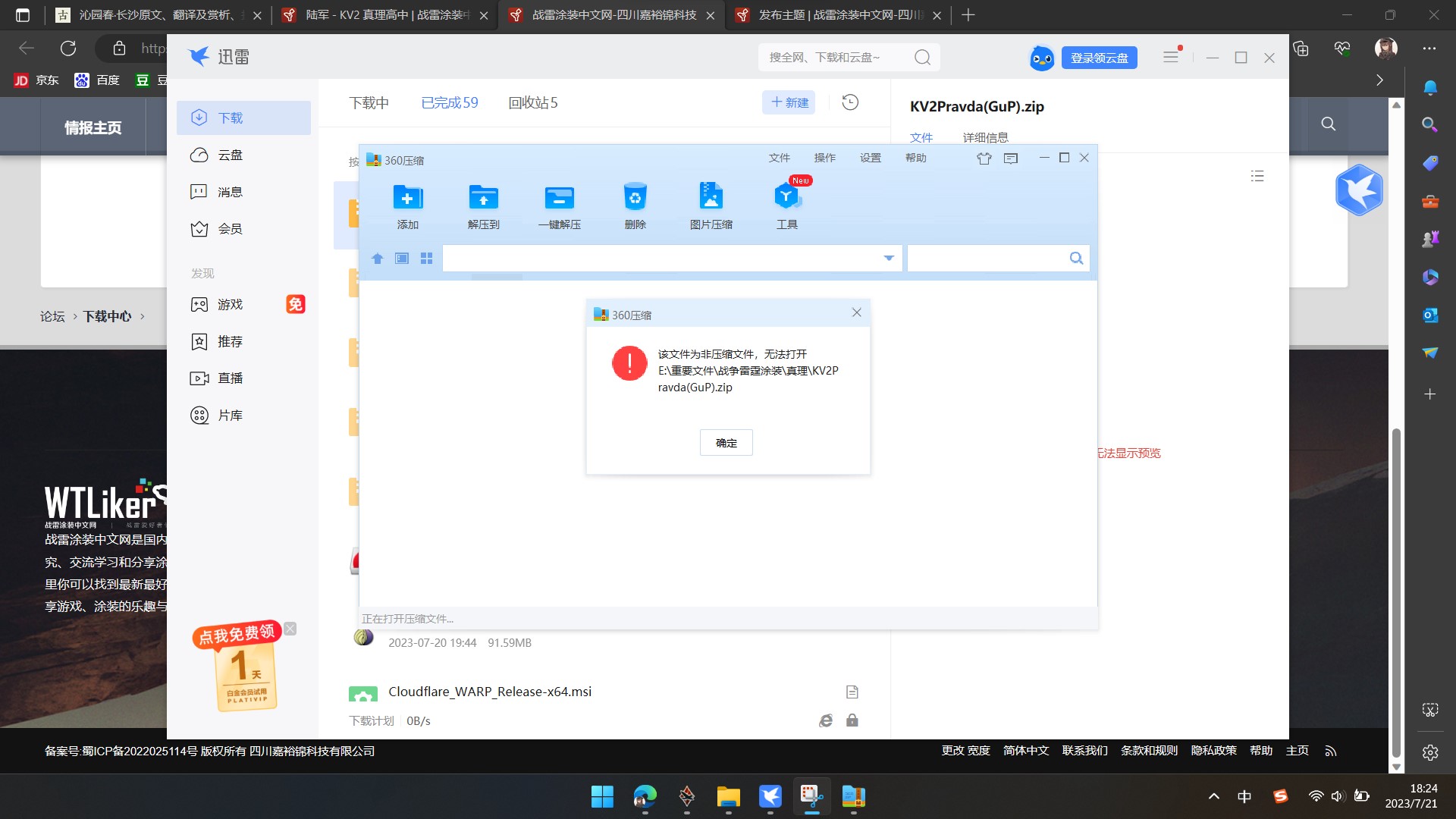Click the 一键解压 one-click extract icon
Image resolution: width=1456 pixels, height=819 pixels.
[x=559, y=198]
